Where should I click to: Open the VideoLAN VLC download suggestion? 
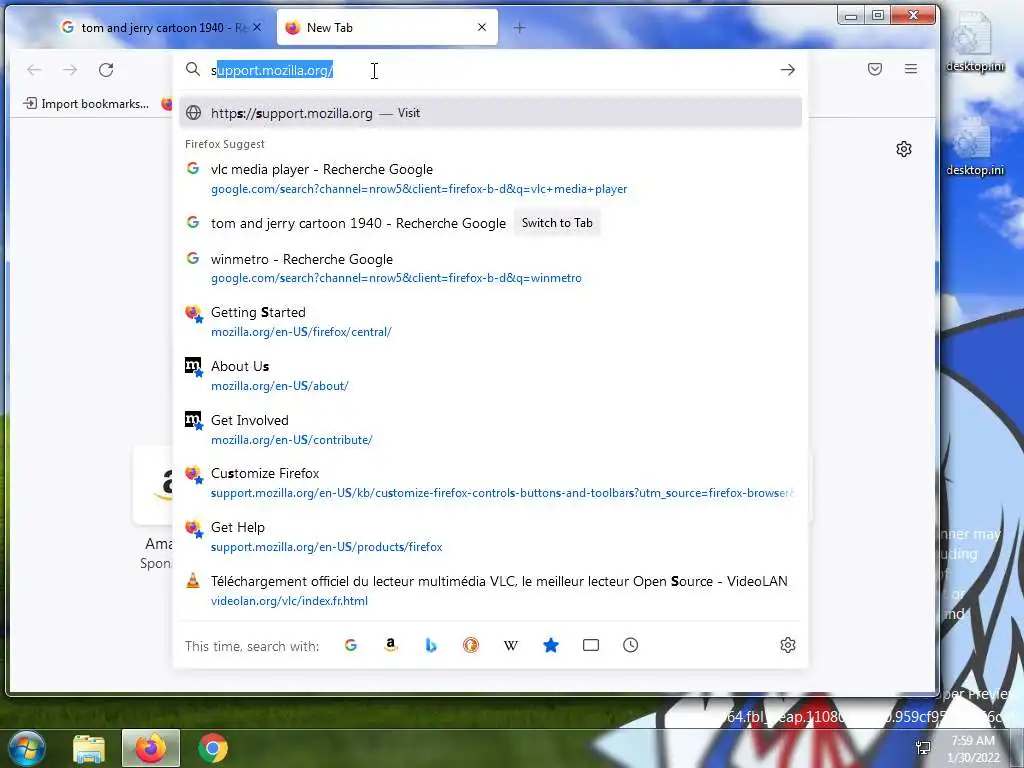point(490,590)
